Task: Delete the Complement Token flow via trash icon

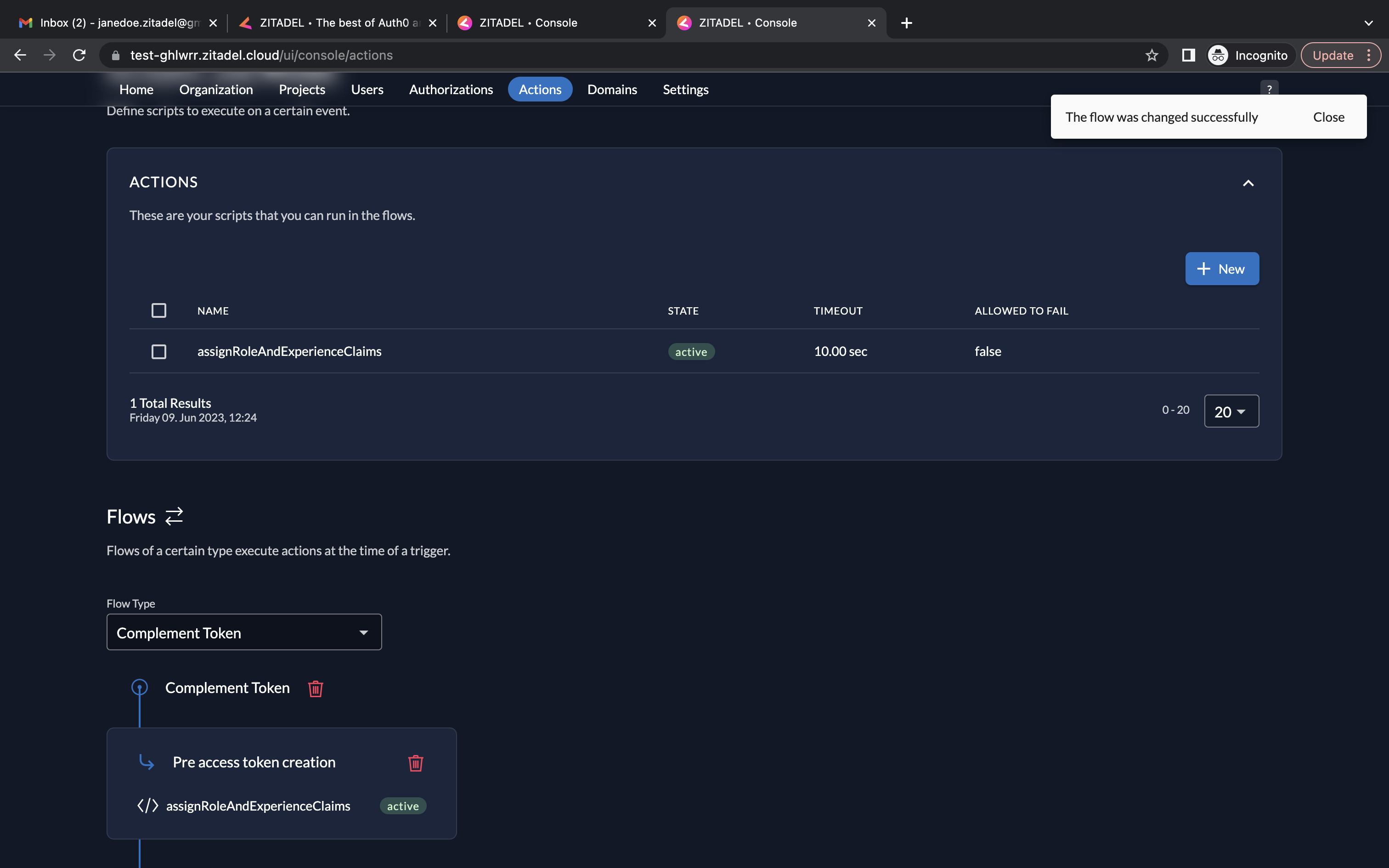Action: (315, 688)
